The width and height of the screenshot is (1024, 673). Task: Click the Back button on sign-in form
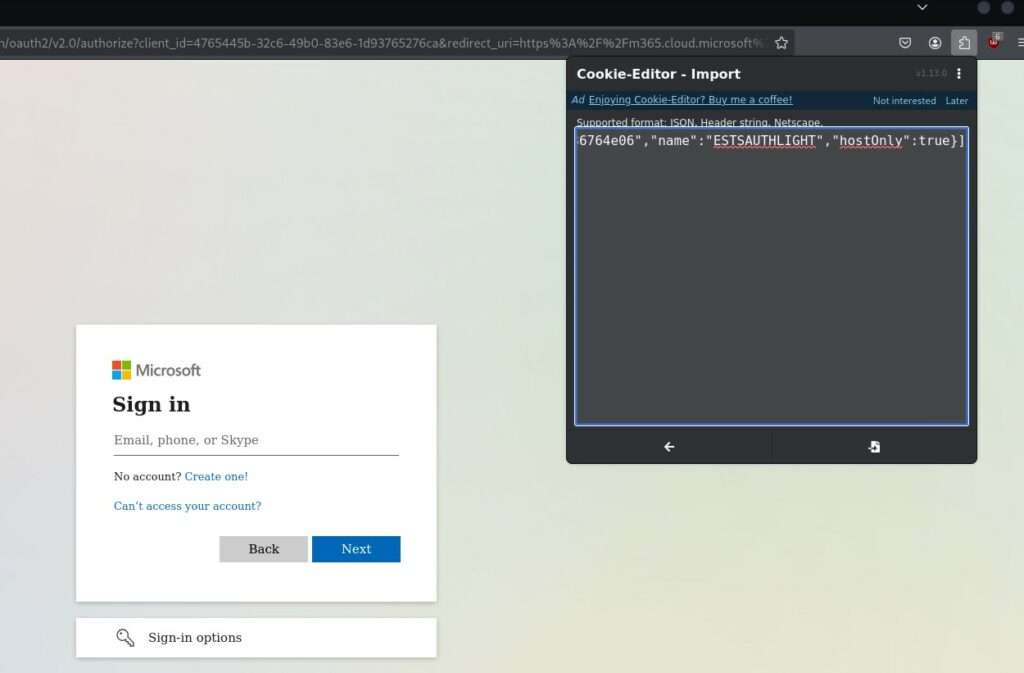(264, 549)
